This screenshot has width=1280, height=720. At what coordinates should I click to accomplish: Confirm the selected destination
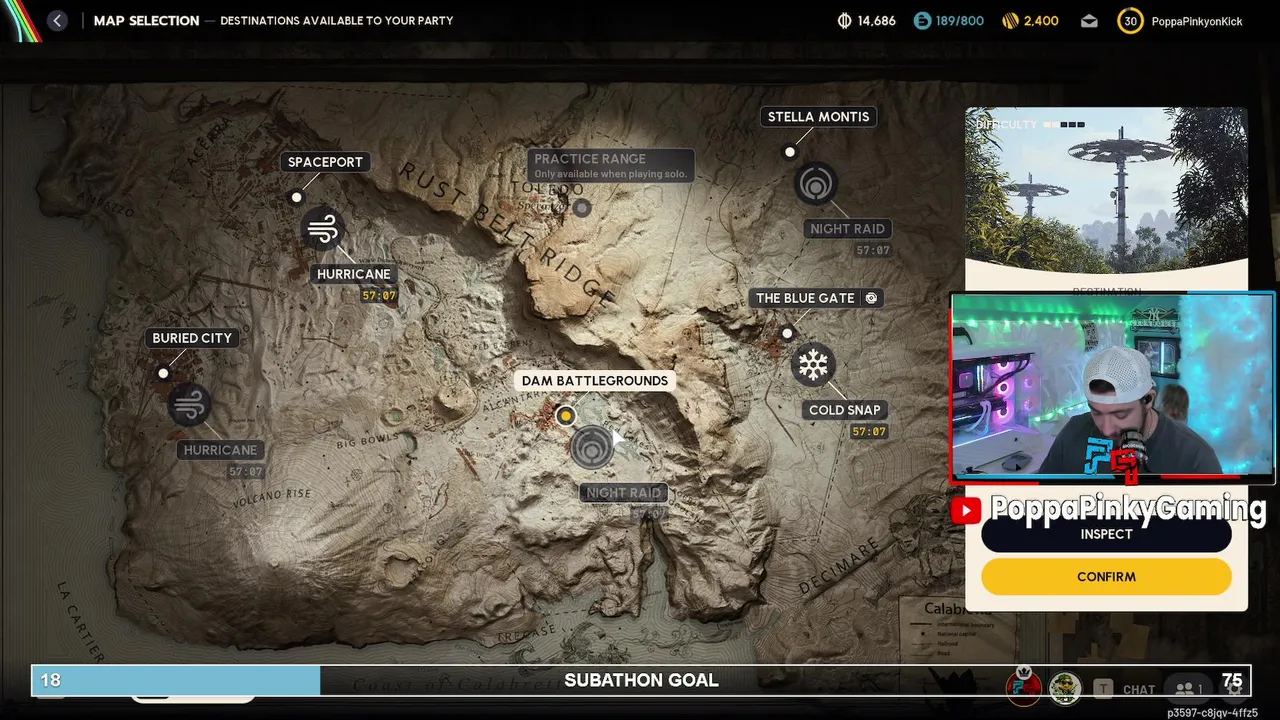point(1106,577)
